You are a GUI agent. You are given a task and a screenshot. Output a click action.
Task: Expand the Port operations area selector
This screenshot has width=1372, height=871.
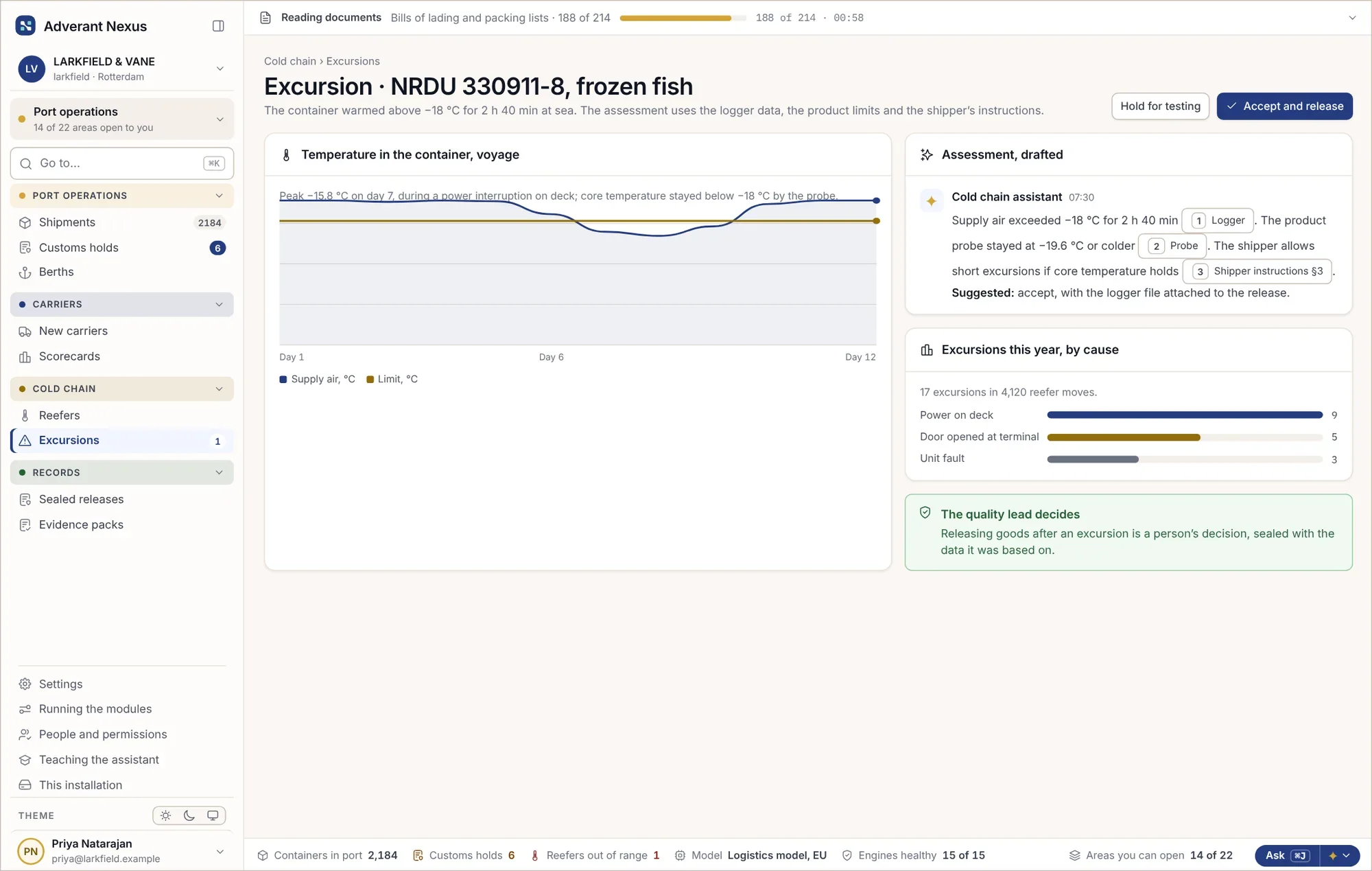(x=122, y=119)
